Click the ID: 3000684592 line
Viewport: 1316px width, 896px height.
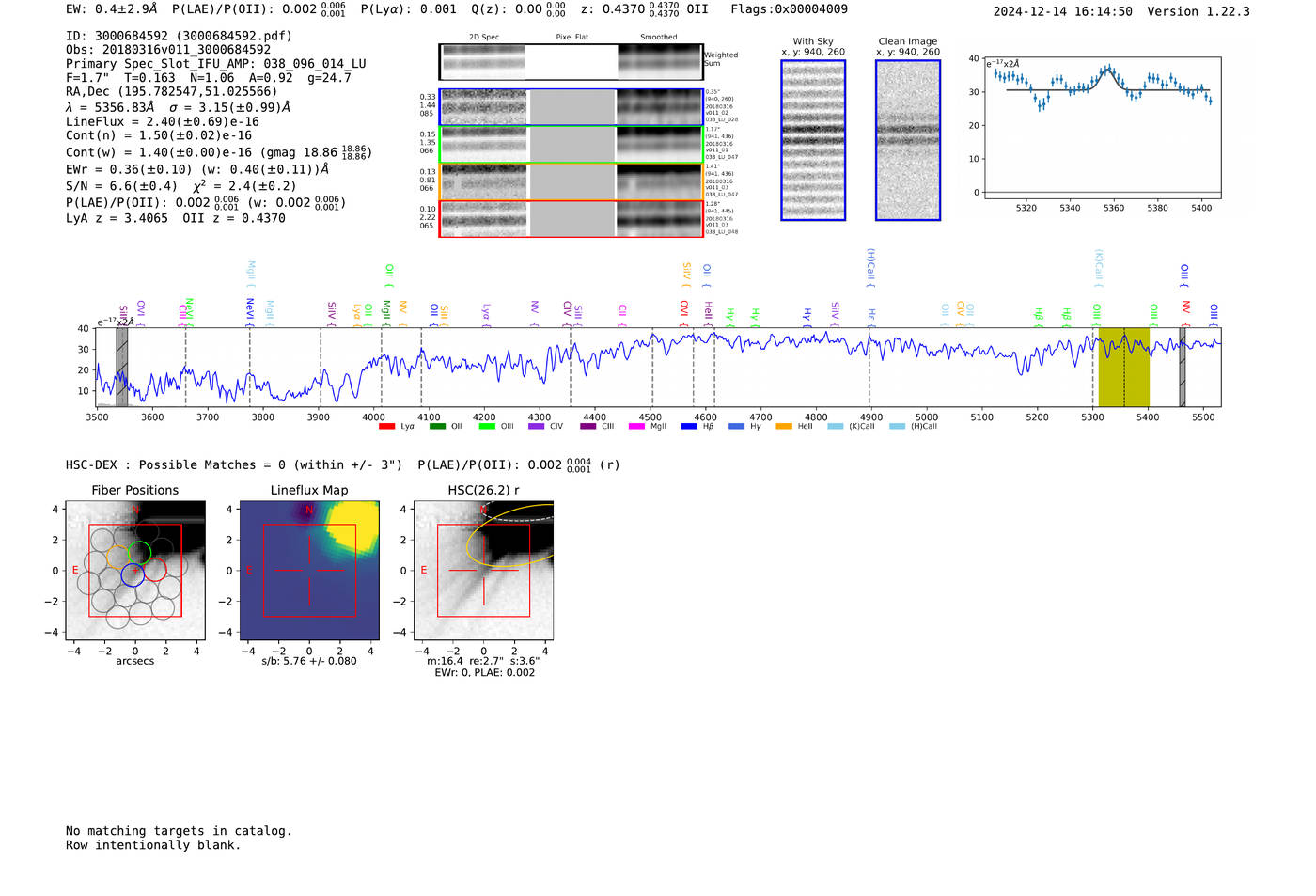click(x=179, y=36)
